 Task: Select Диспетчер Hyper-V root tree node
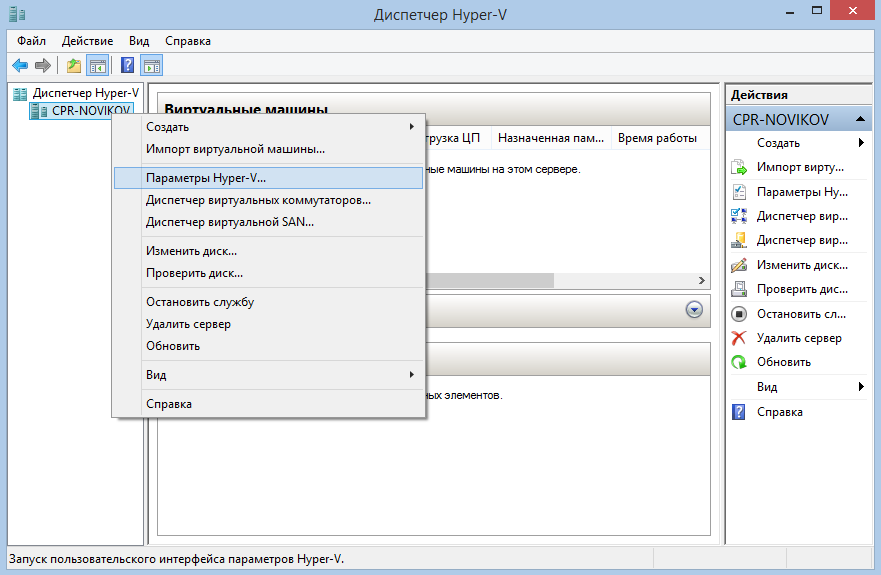point(85,93)
